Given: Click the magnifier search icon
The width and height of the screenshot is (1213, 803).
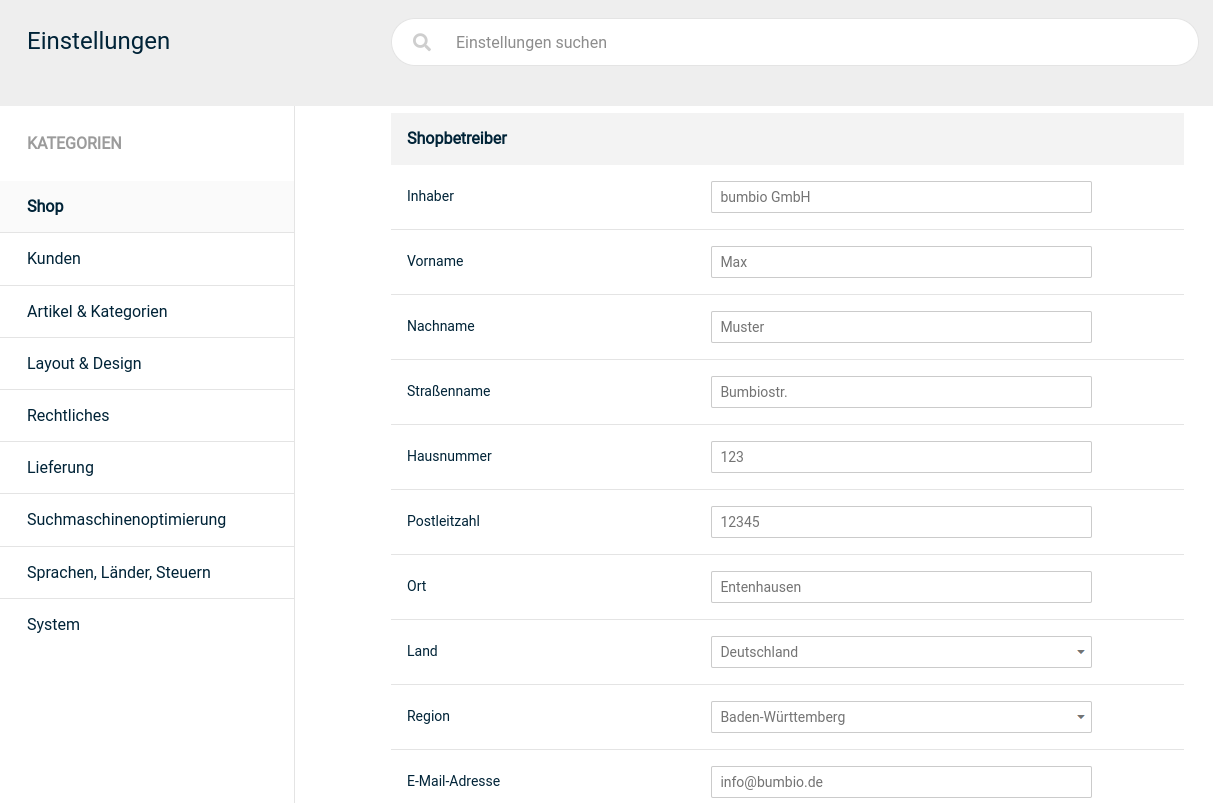Looking at the screenshot, I should point(422,42).
